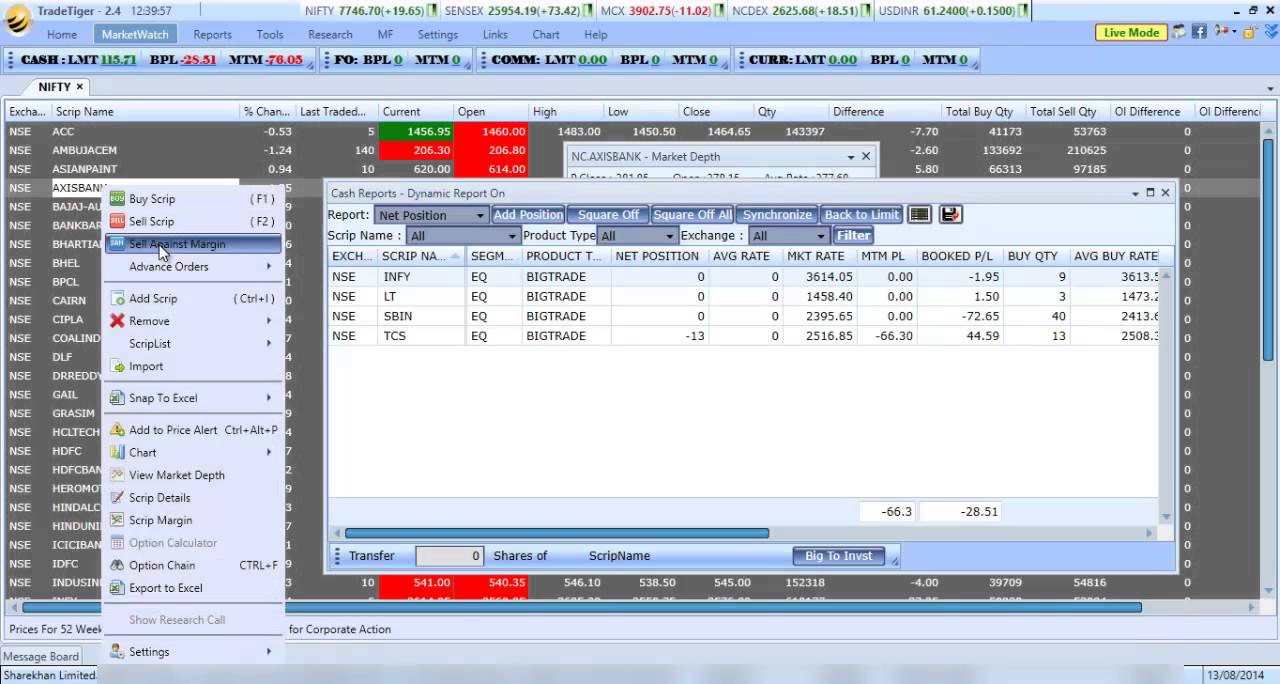
Task: Open the Settings menu in menu bar
Action: point(438,34)
